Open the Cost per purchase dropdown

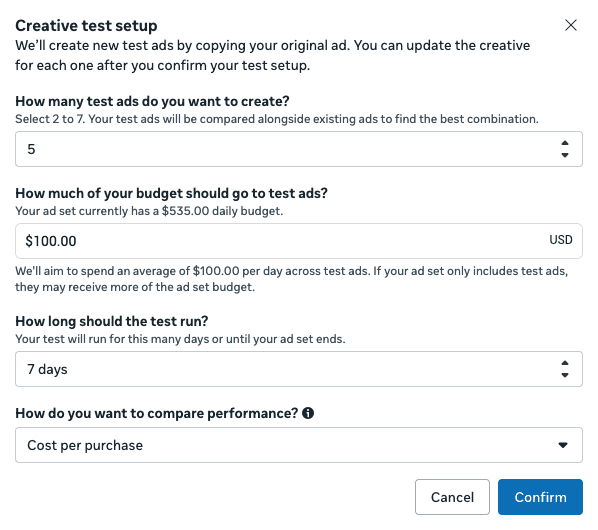point(299,445)
